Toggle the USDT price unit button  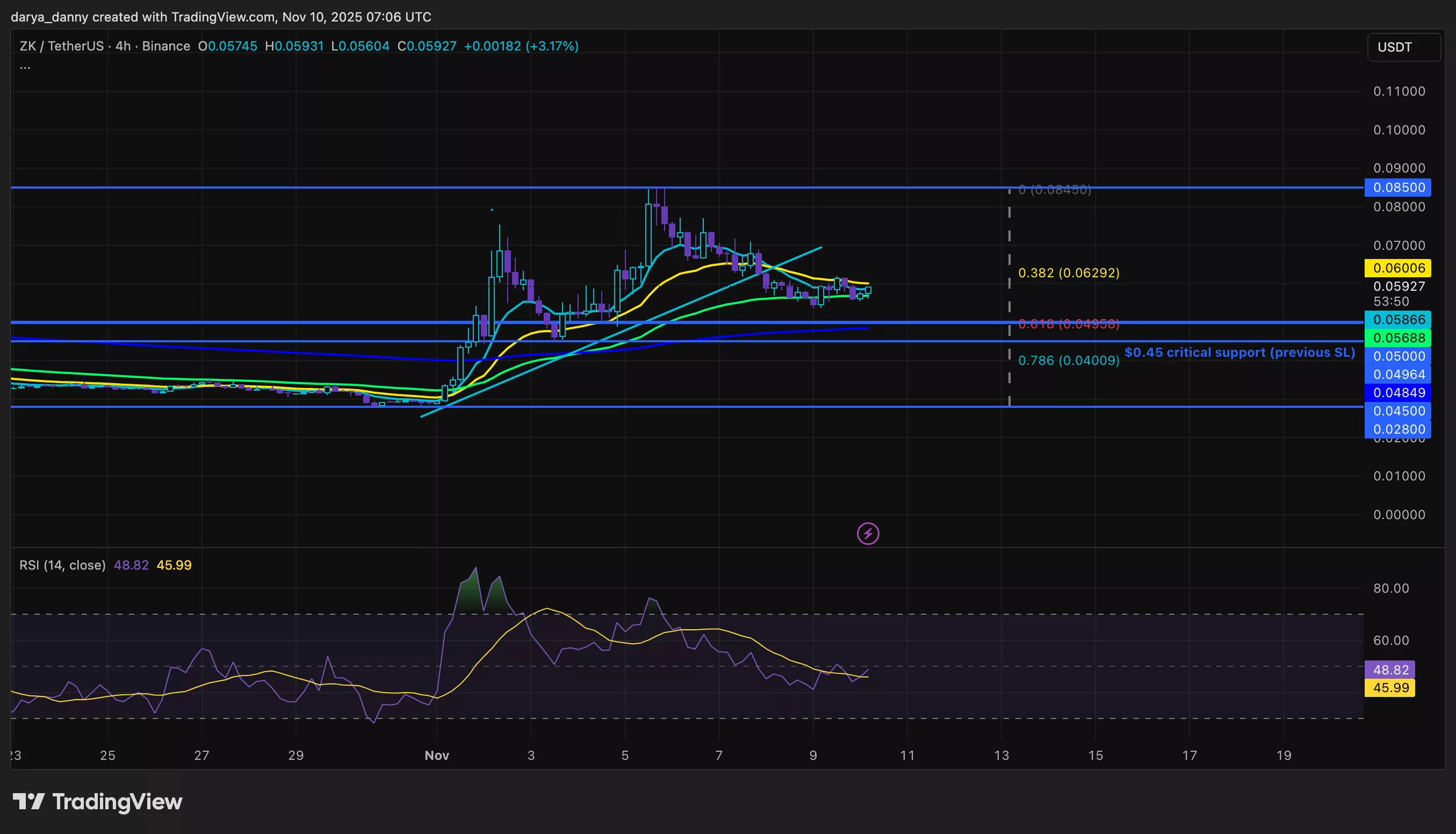(x=1403, y=47)
